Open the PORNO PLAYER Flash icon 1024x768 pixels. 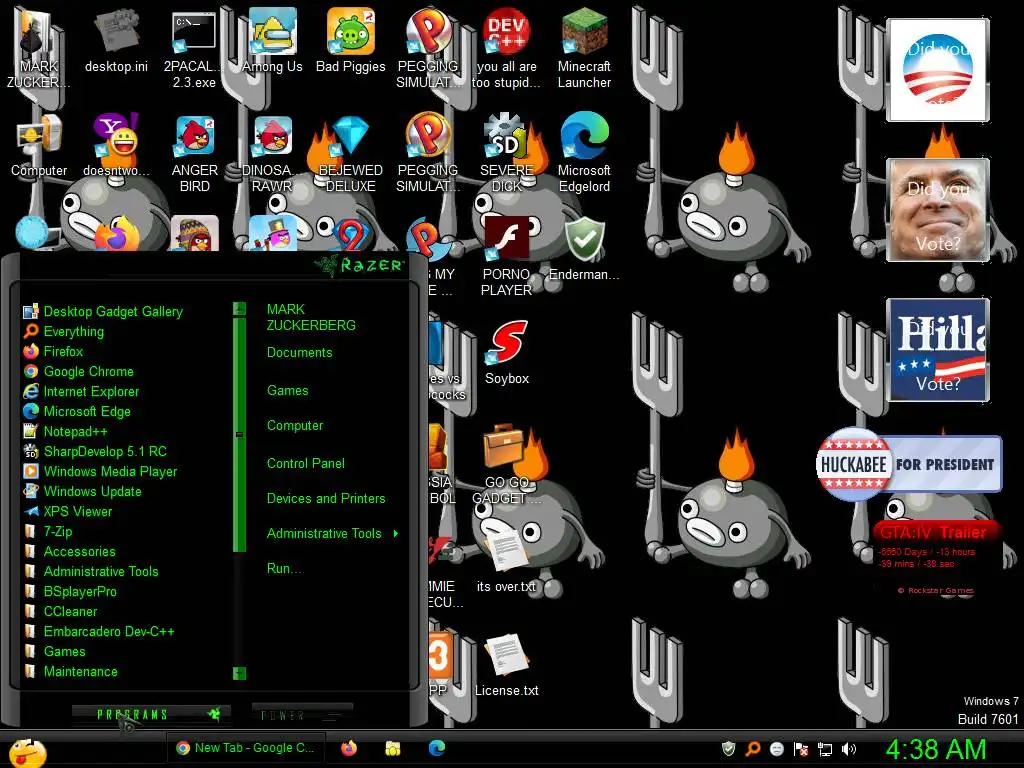(506, 256)
